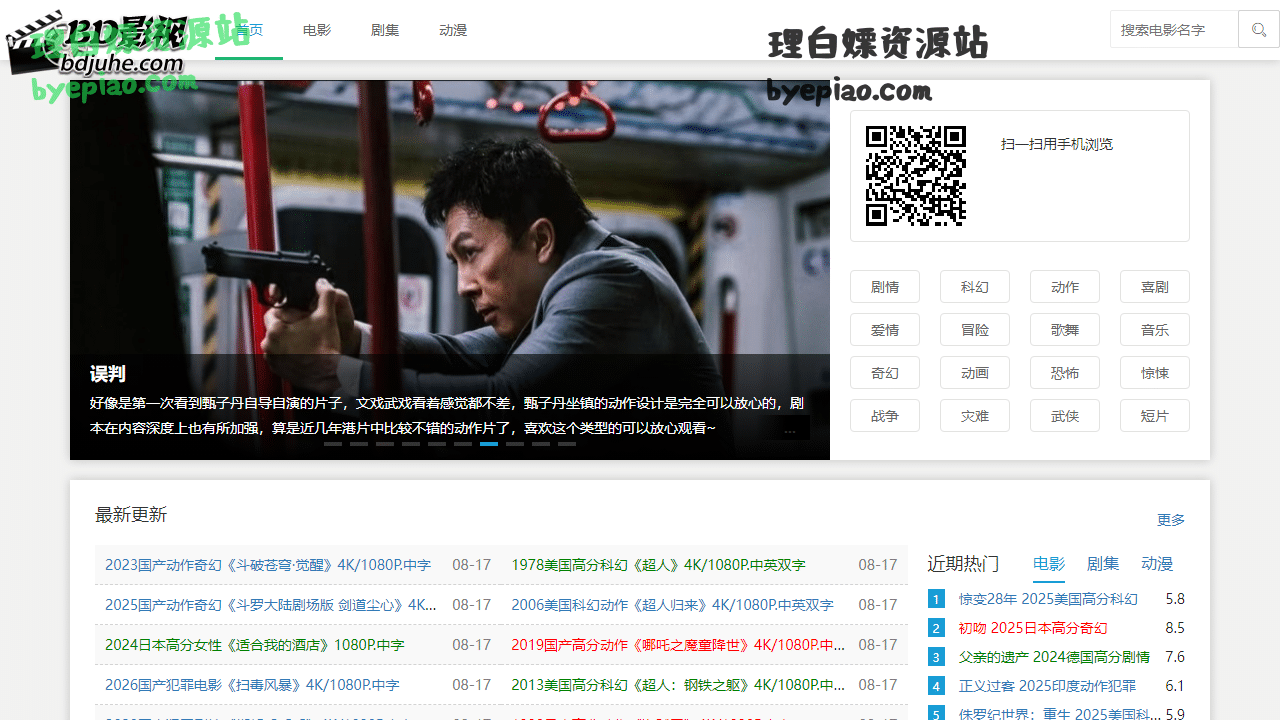Focus the 搜索电影名字 search field
Screen dimensions: 1280x720
(1174, 29)
